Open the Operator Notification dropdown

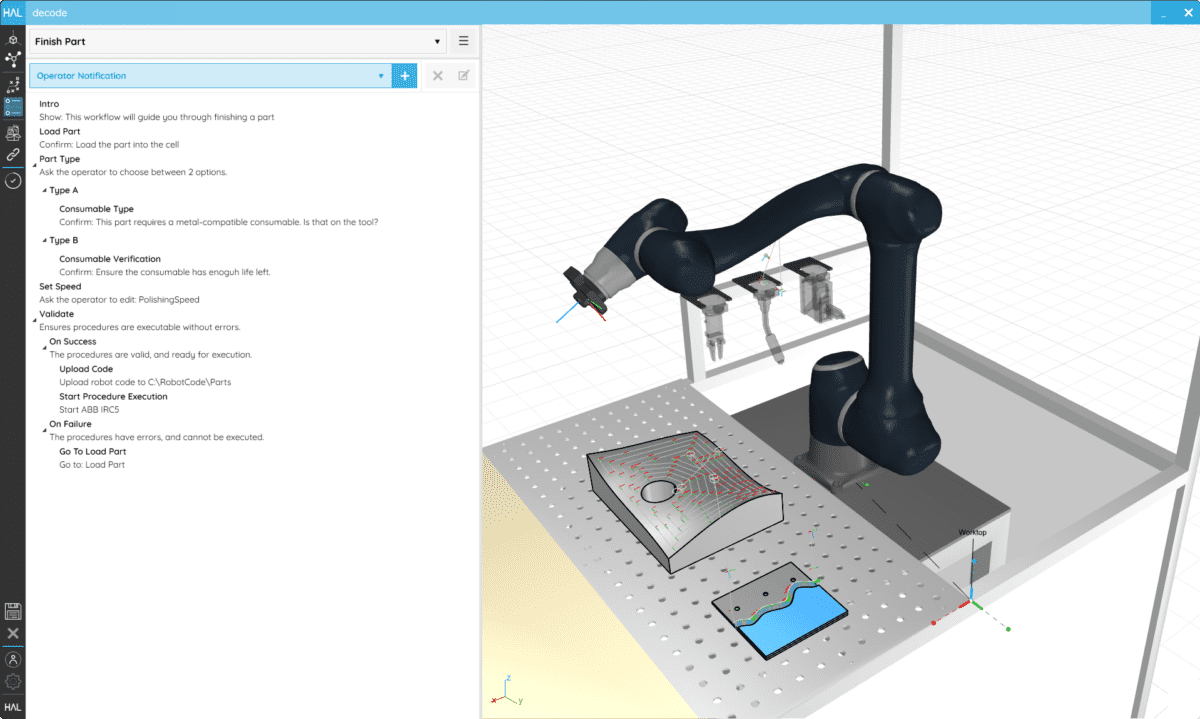(x=380, y=75)
